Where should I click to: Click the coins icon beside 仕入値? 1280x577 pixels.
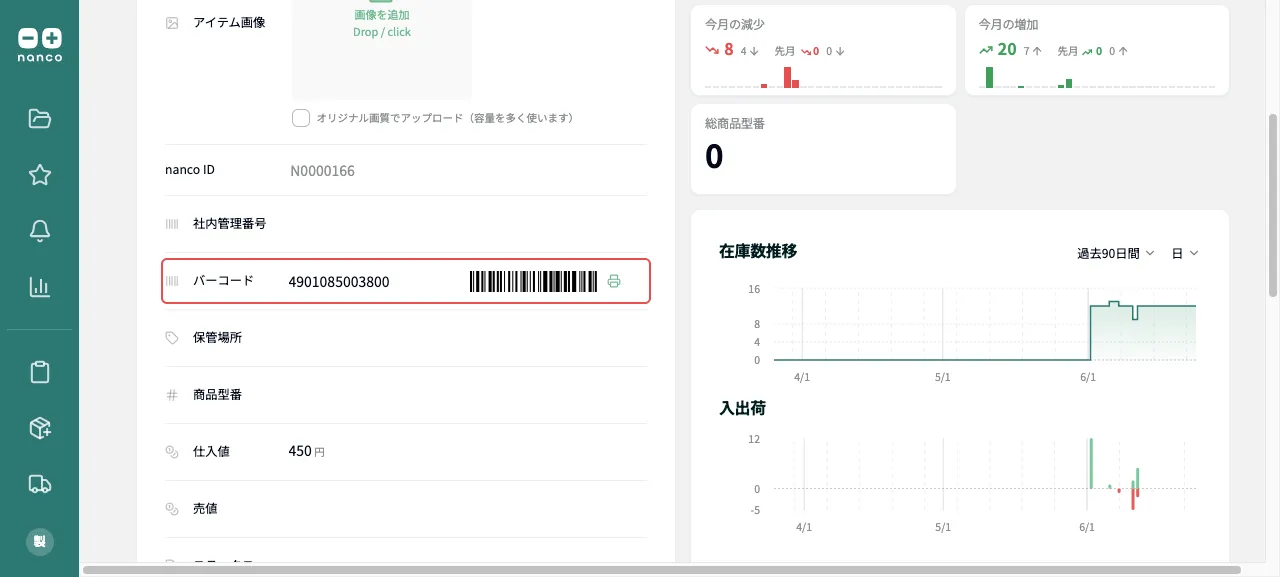click(172, 452)
